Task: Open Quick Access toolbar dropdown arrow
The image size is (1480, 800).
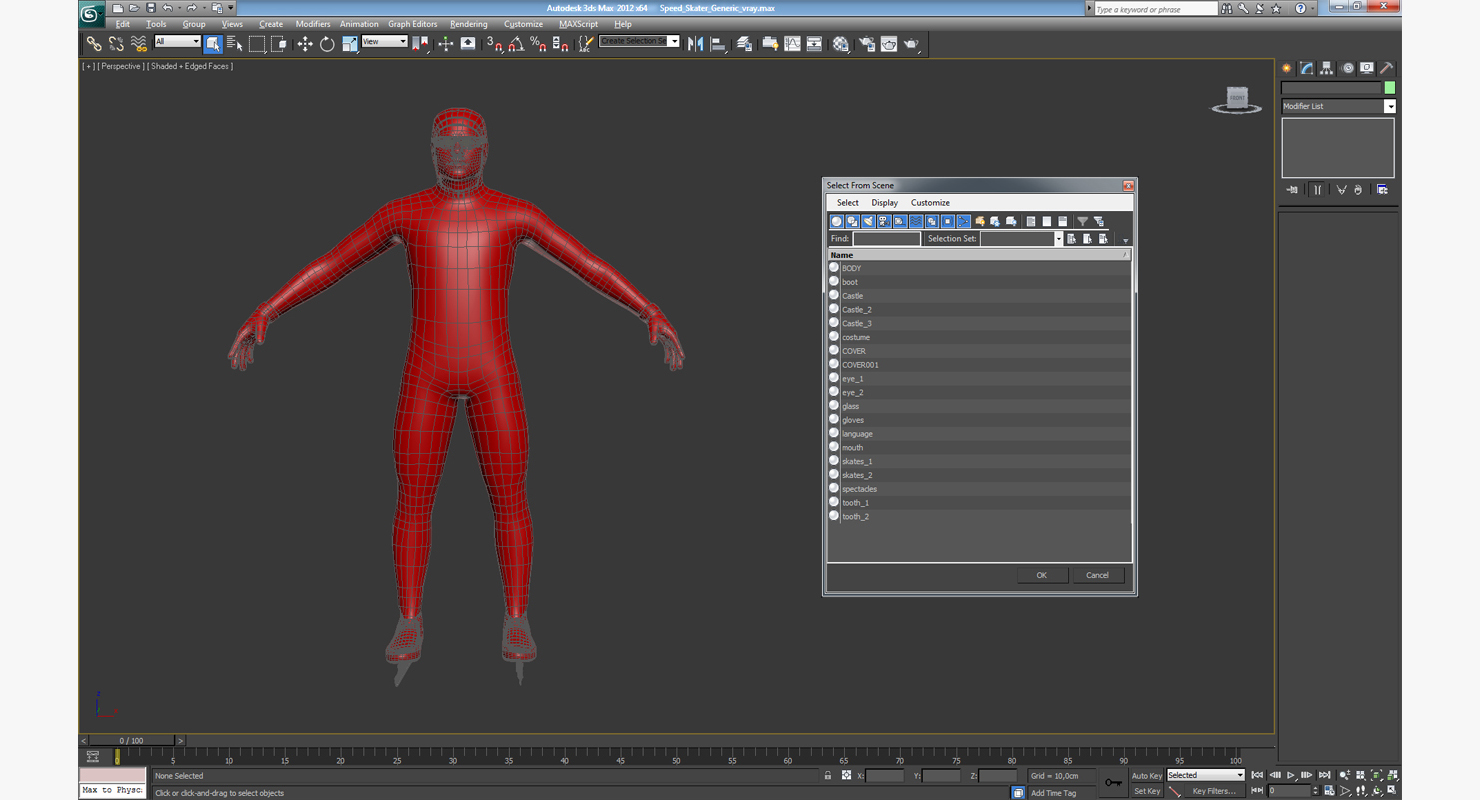Action: point(231,8)
